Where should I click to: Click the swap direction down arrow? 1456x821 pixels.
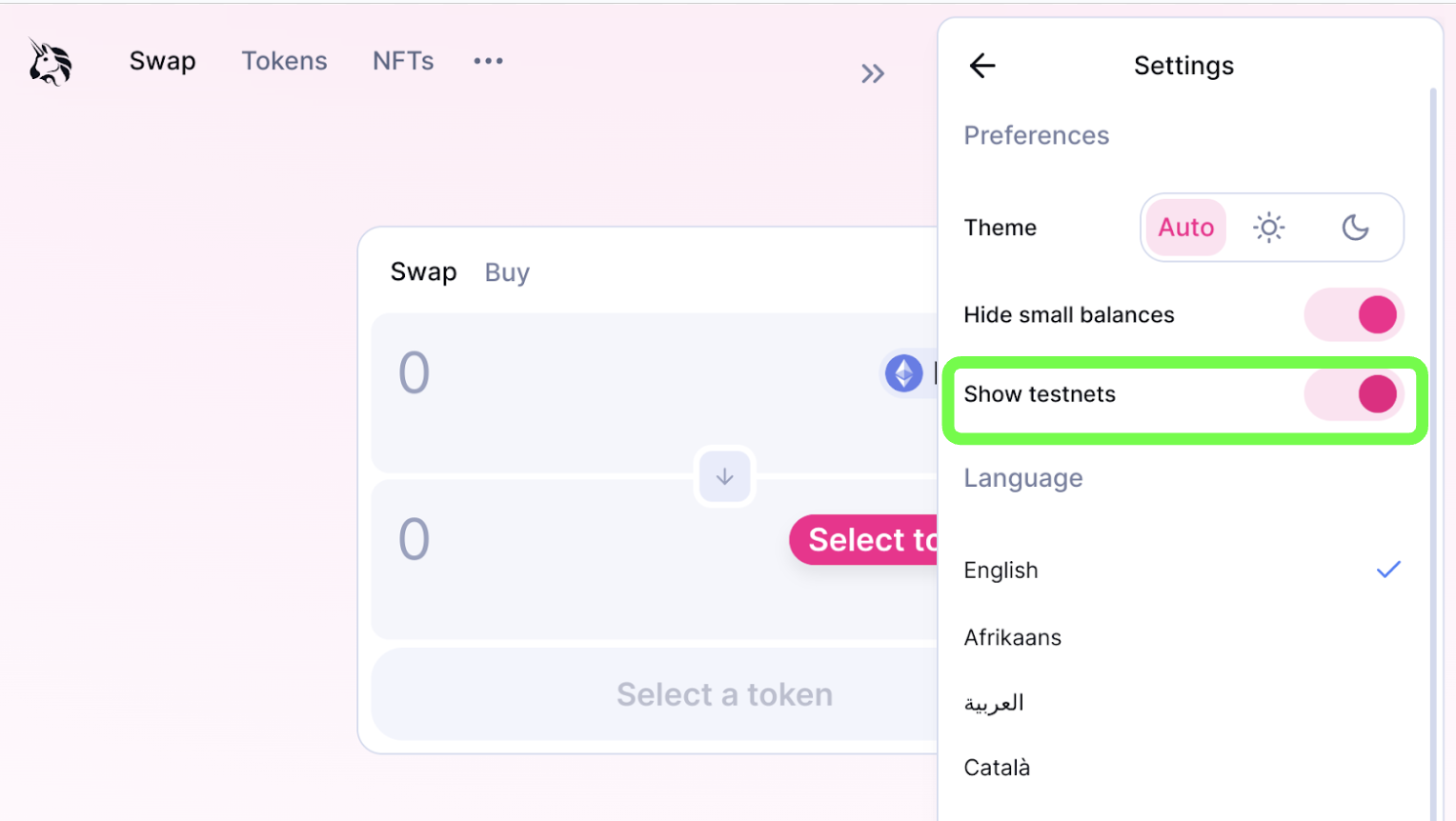click(x=724, y=476)
